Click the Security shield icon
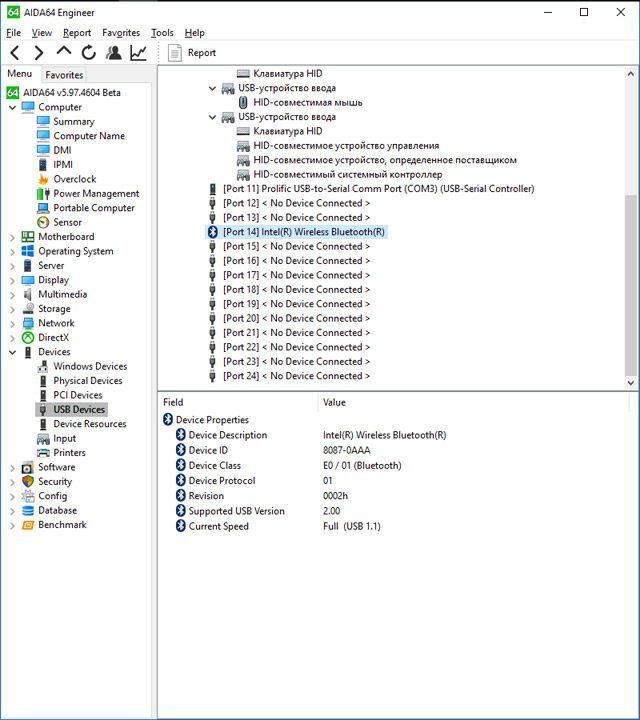The image size is (640, 720). point(28,482)
